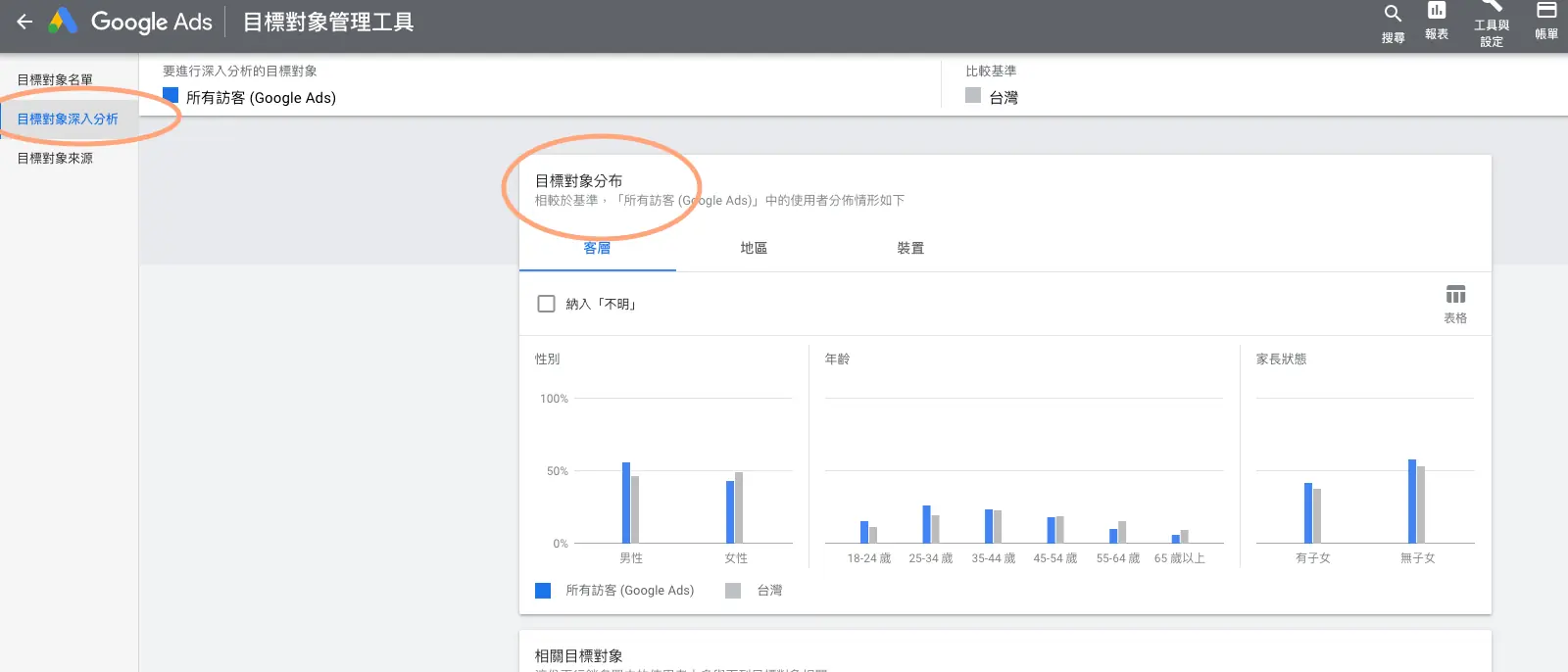Click the 目標對象分布 card title

tap(578, 180)
